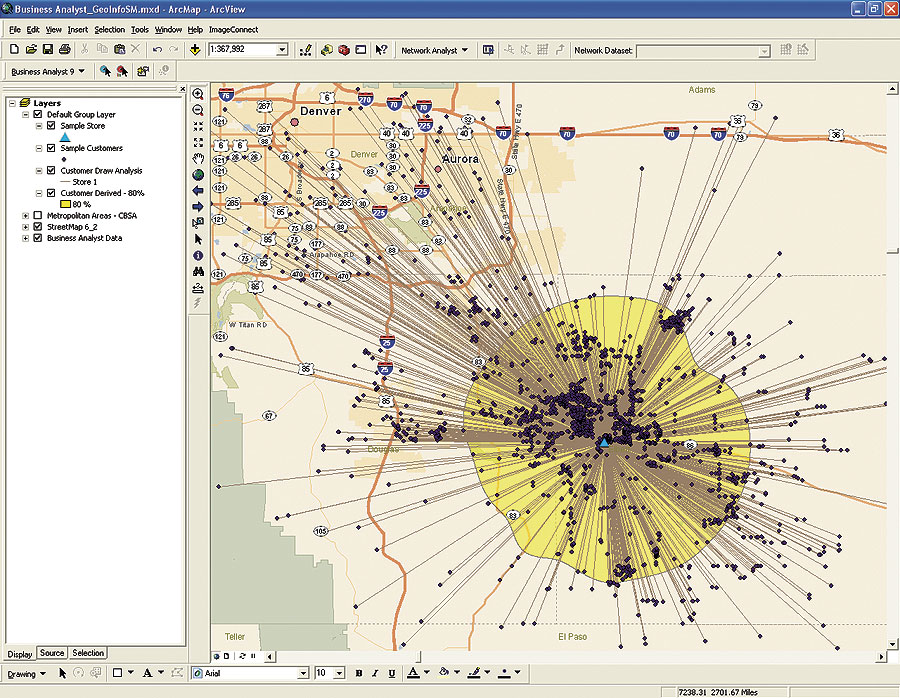Open the font size 10 dropdown
This screenshot has height=698, width=900.
coord(339,673)
